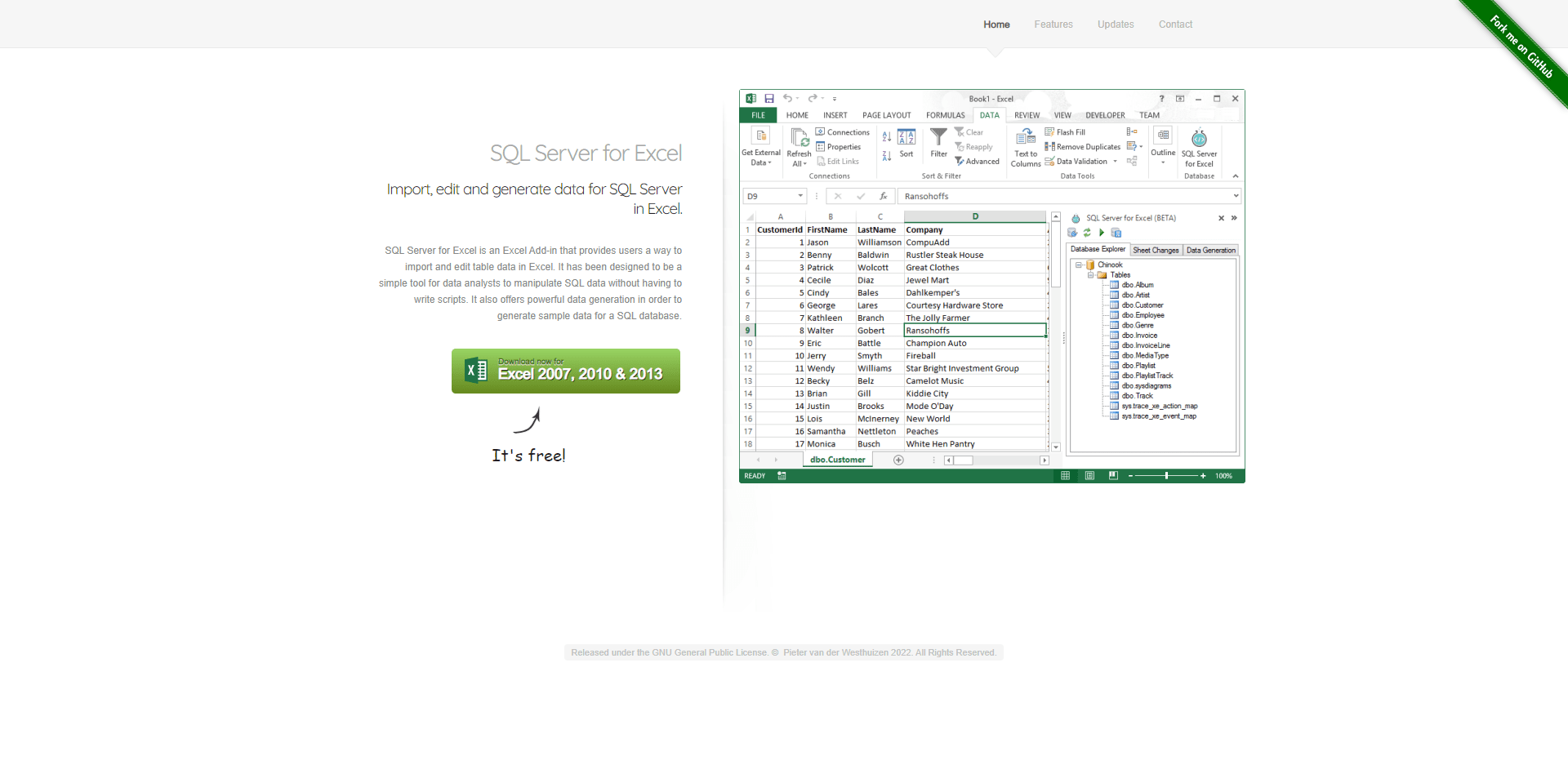The width and height of the screenshot is (1568, 765).
Task: Click the Excel help question mark icon
Action: click(1161, 99)
